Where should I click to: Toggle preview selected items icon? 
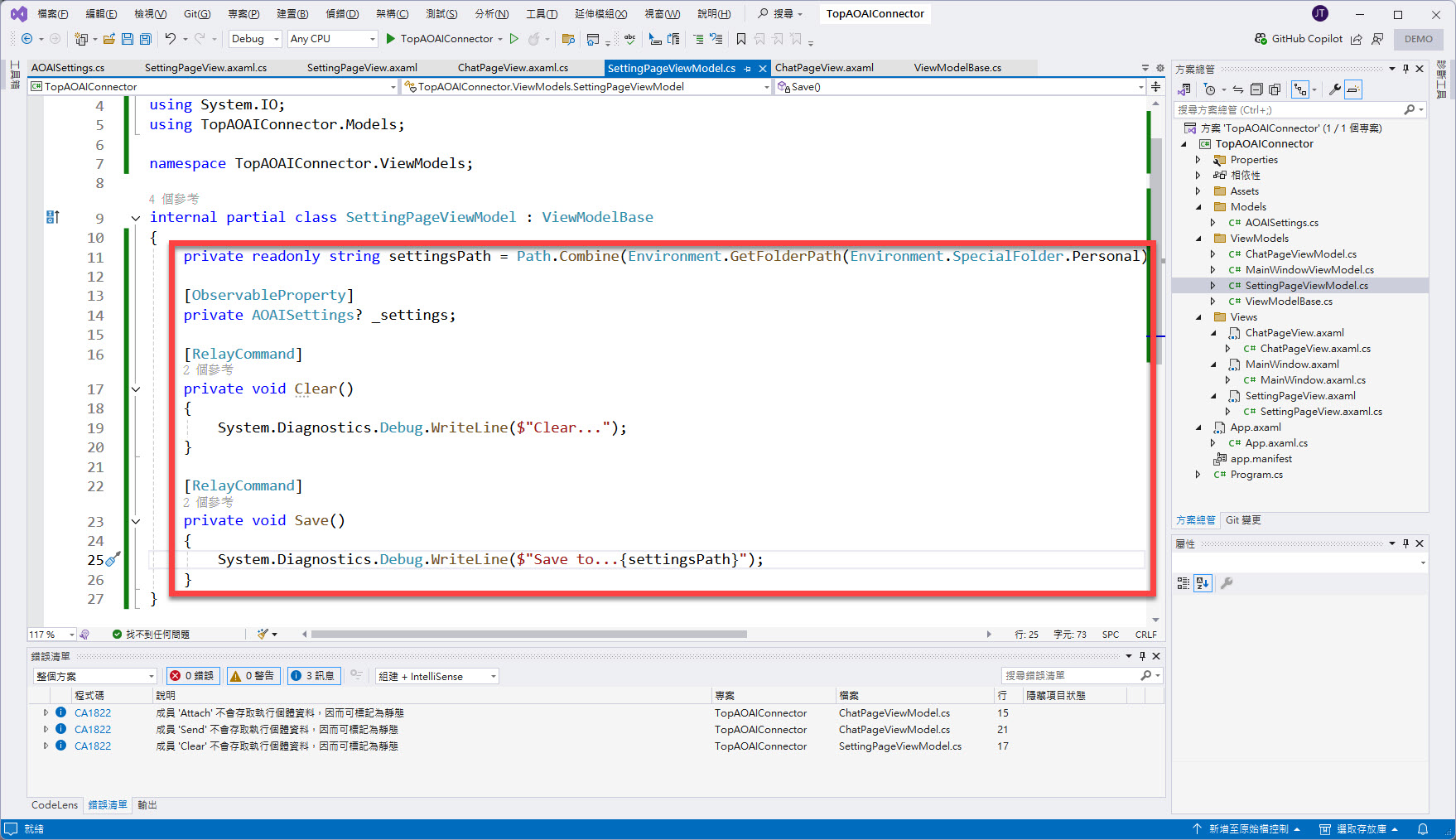[1352, 89]
